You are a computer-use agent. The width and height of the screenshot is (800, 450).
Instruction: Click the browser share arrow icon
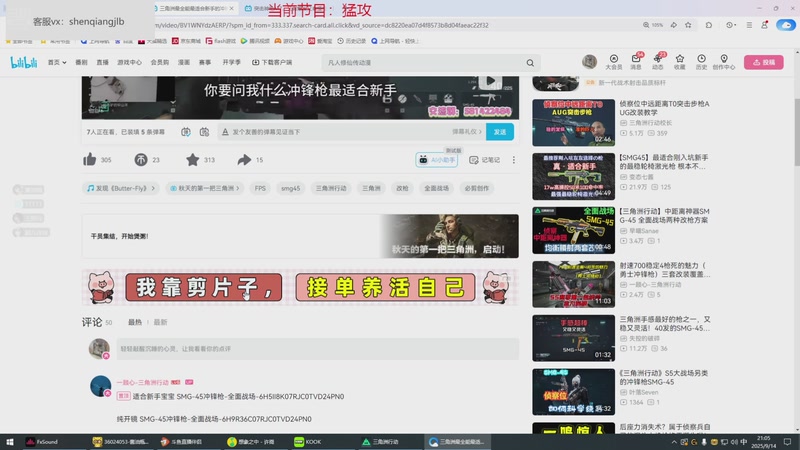point(673,25)
